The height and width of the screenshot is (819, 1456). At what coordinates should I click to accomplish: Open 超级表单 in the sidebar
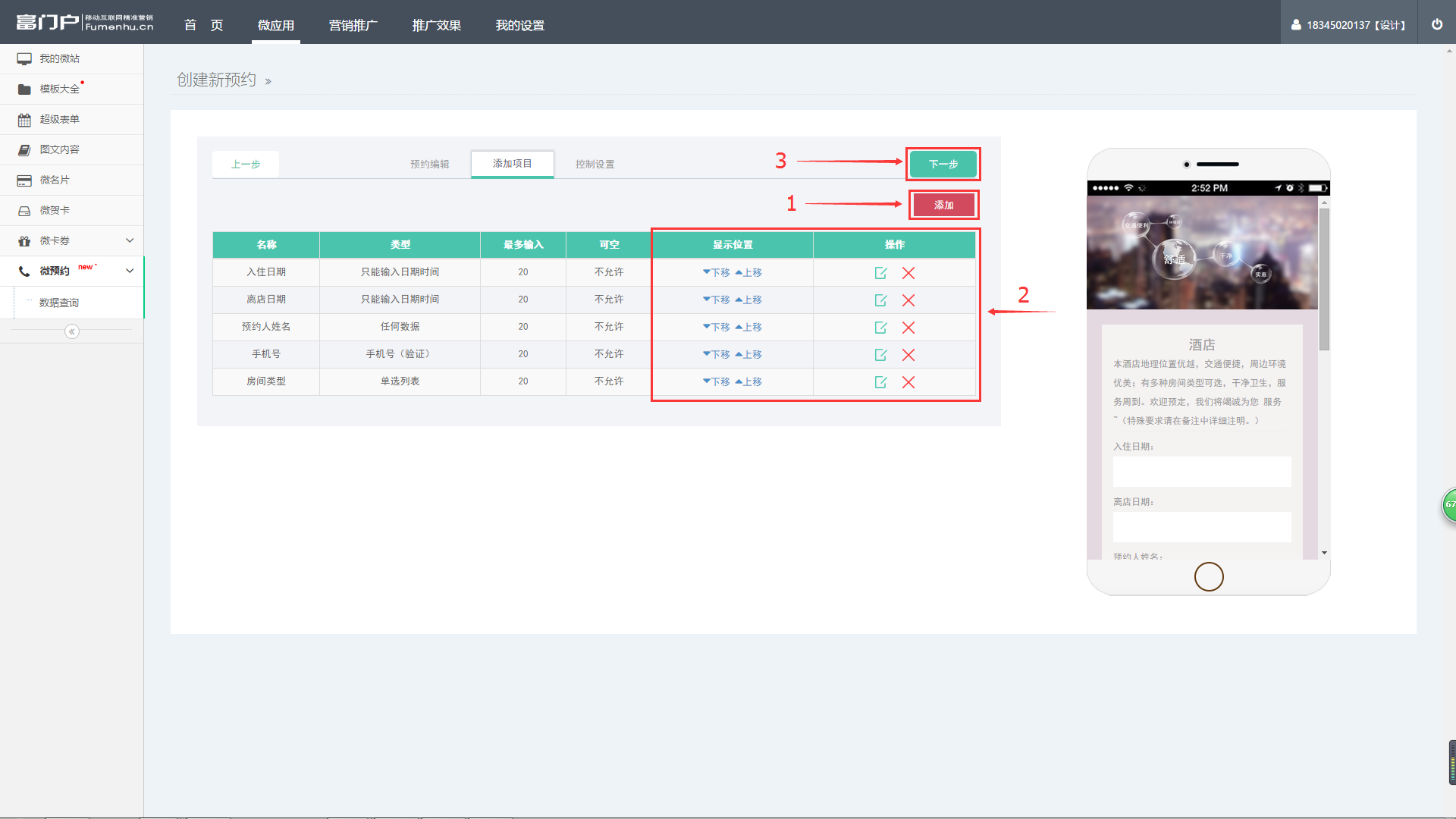point(71,119)
